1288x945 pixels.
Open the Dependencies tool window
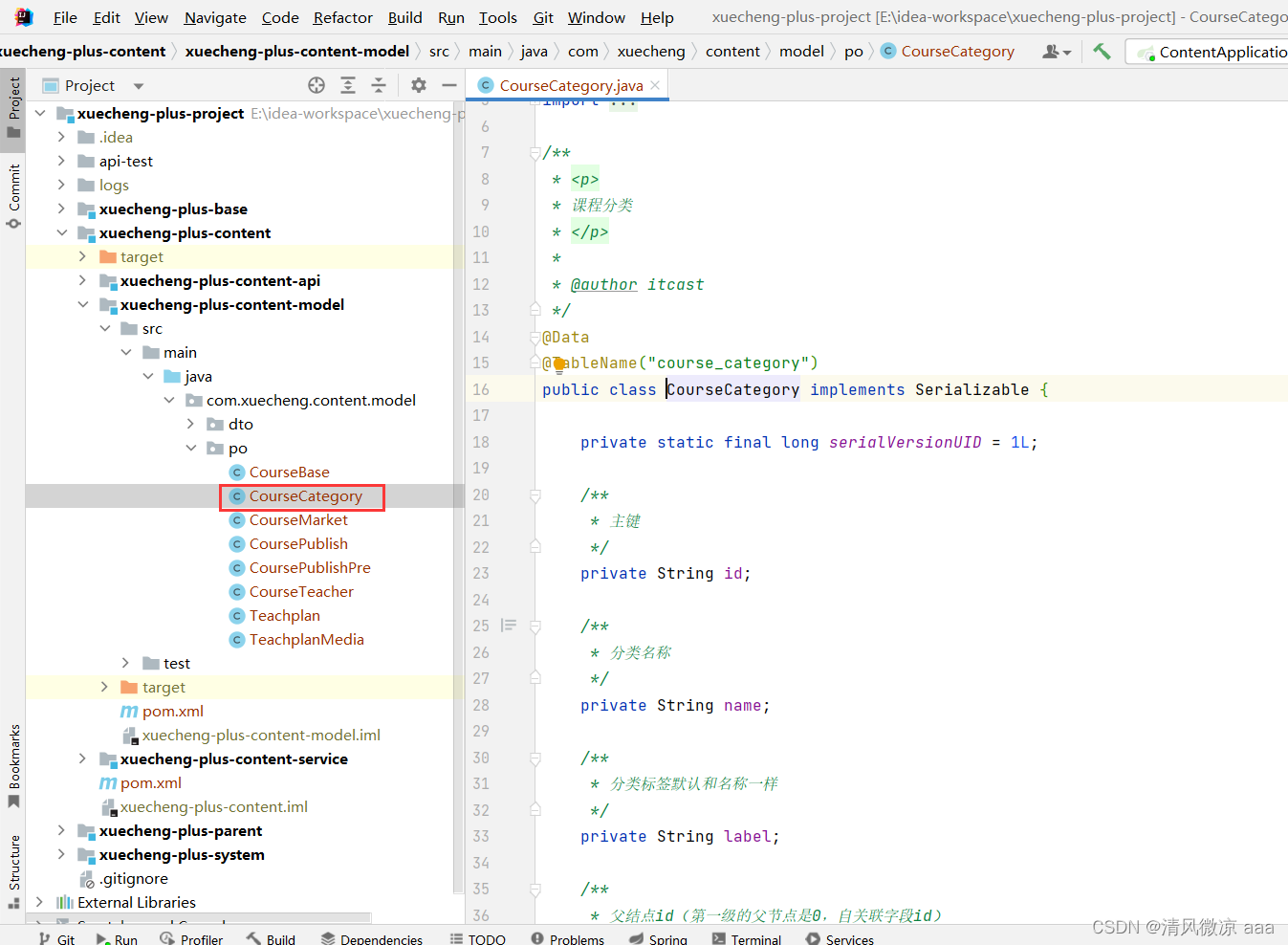(372, 939)
